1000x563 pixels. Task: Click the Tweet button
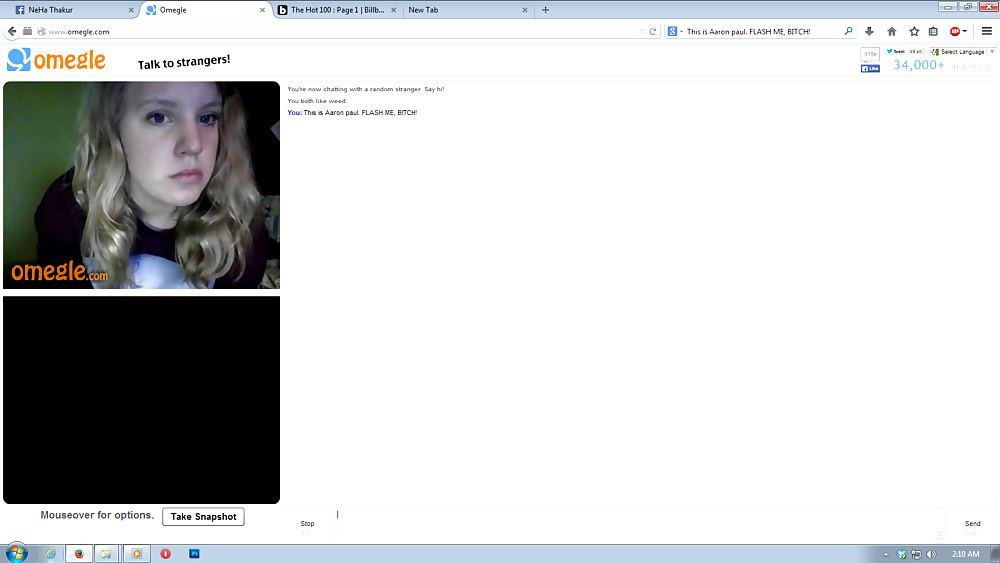(x=895, y=52)
